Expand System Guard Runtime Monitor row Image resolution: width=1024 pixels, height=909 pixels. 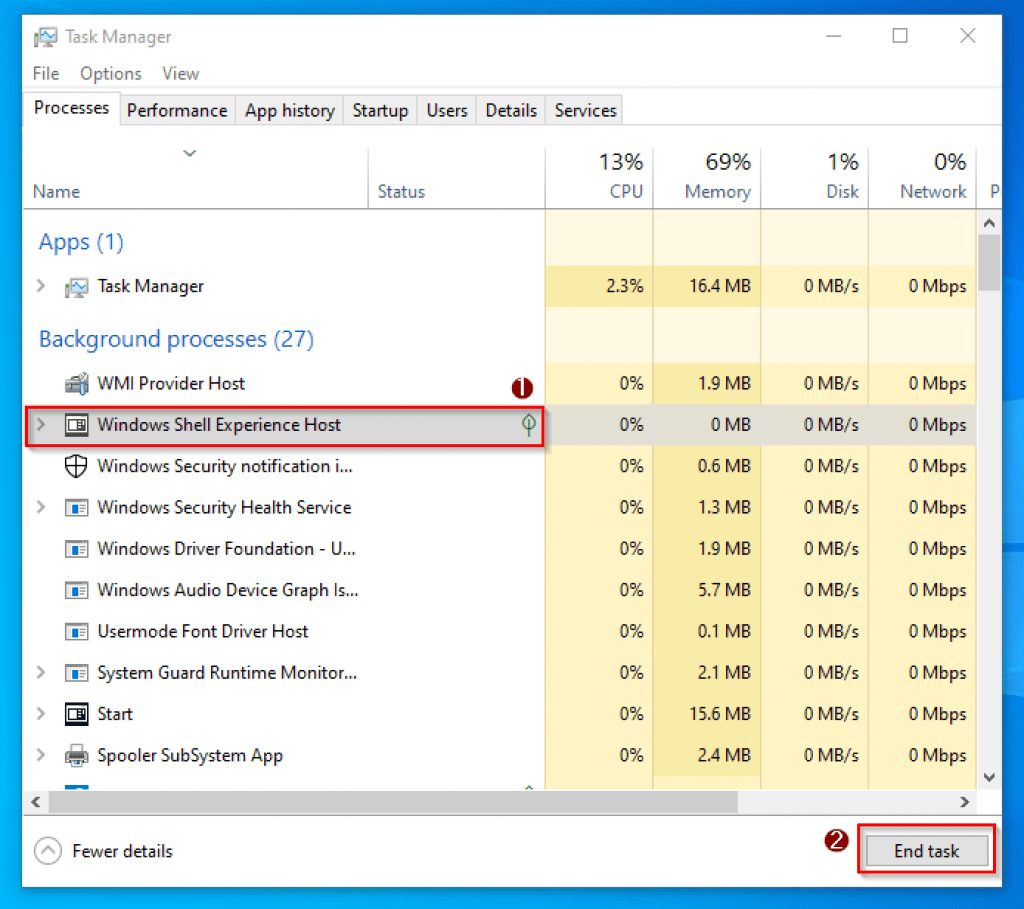pos(41,673)
